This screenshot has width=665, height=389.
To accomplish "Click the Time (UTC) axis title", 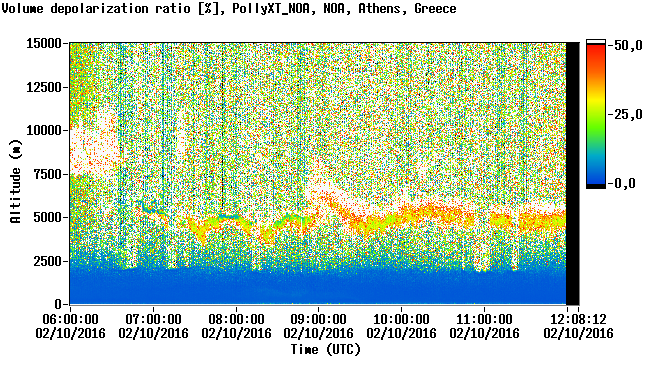I will point(326,350).
